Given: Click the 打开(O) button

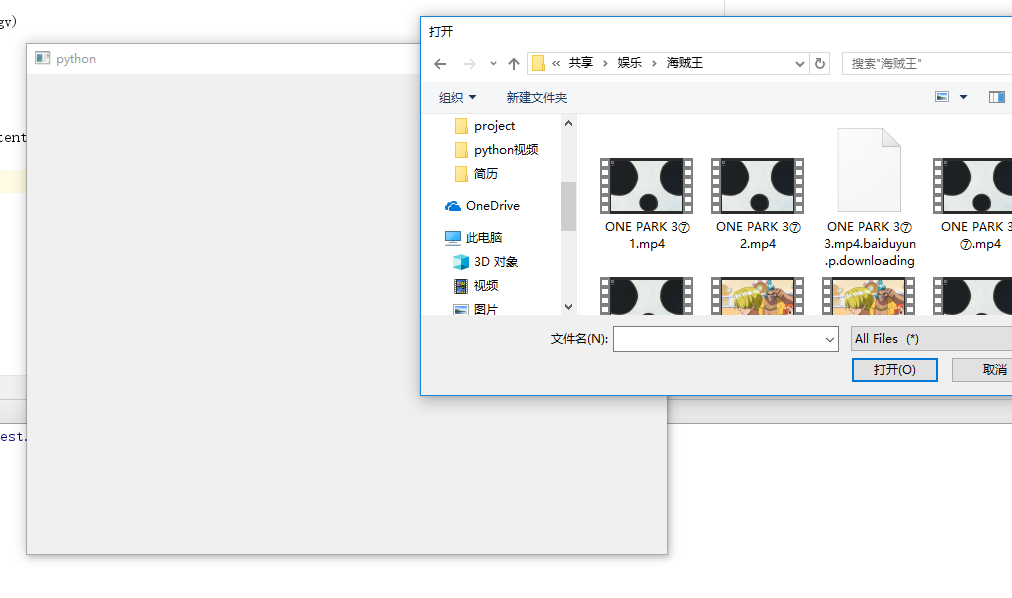Looking at the screenshot, I should [x=894, y=370].
